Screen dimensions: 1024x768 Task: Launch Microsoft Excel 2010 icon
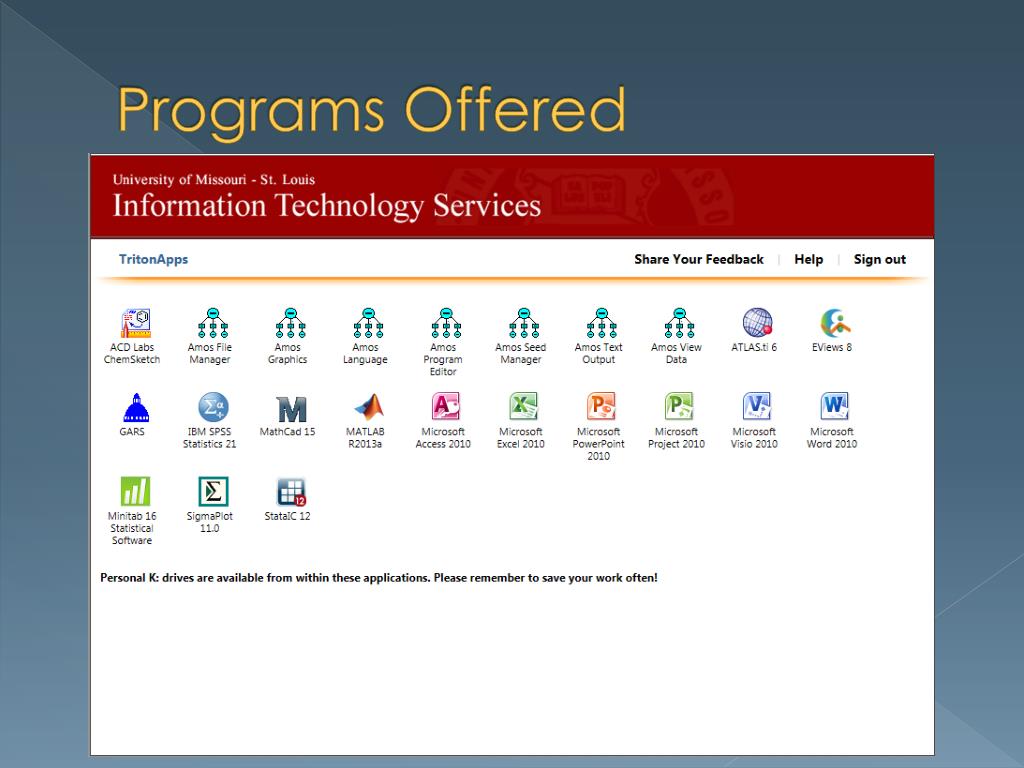[524, 406]
